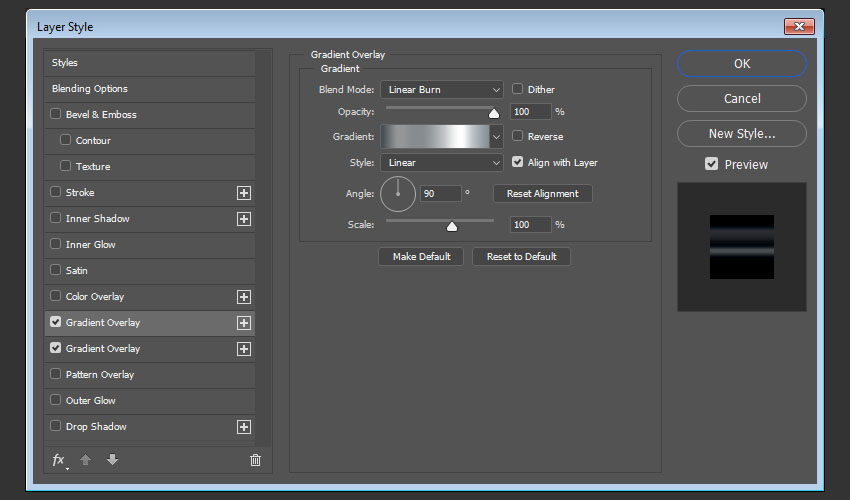
Task: Enable the Dither checkbox
Action: tap(518, 89)
